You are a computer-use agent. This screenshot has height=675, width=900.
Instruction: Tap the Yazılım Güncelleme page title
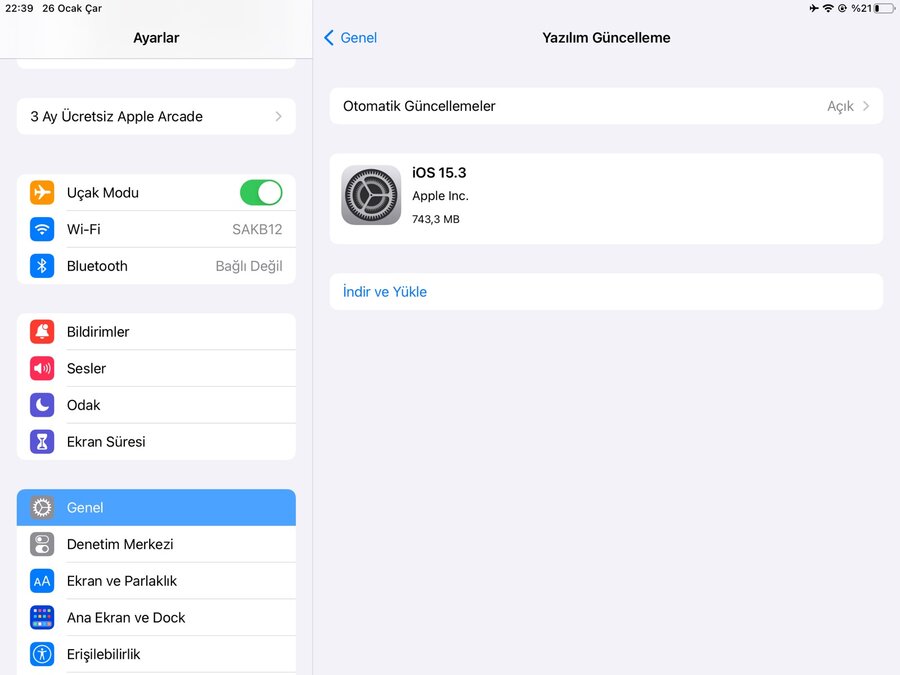coord(606,38)
